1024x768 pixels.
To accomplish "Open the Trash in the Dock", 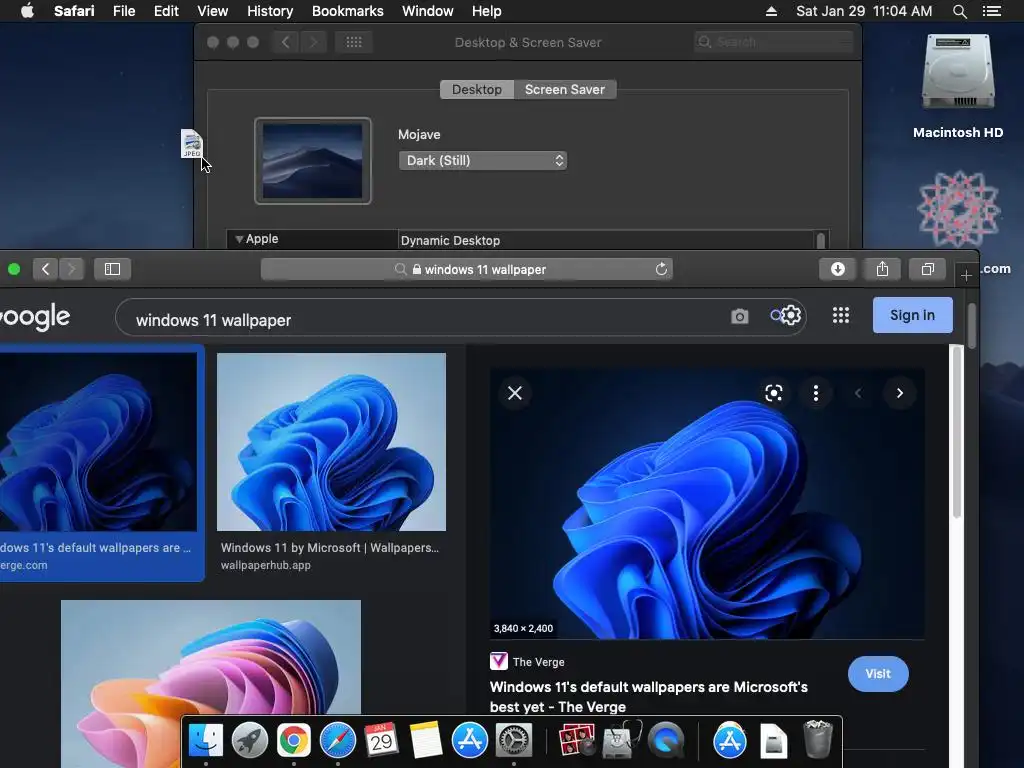I will click(818, 739).
